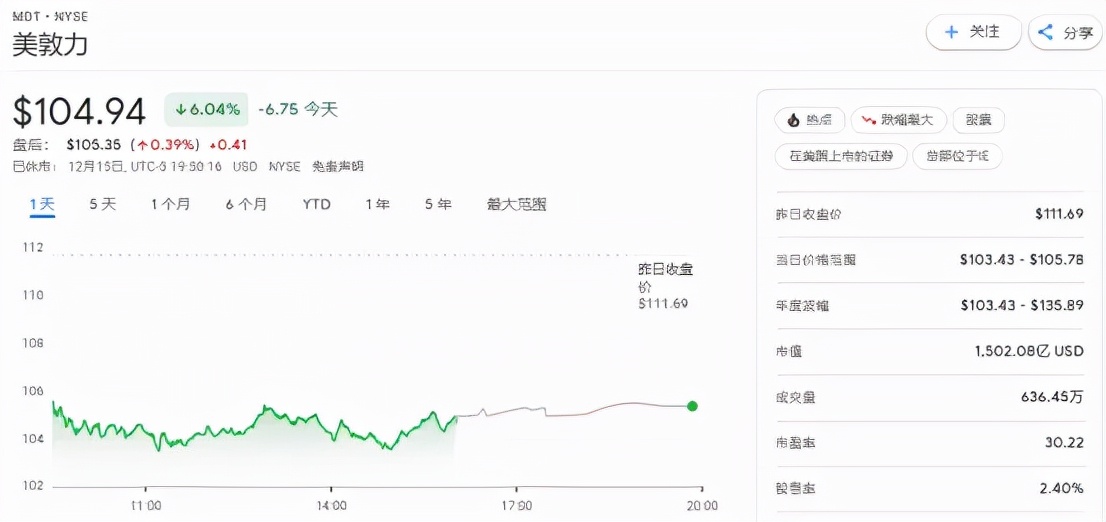Click the third chip after the downtrend chip
This screenshot has height=522, width=1106.
coord(978,121)
